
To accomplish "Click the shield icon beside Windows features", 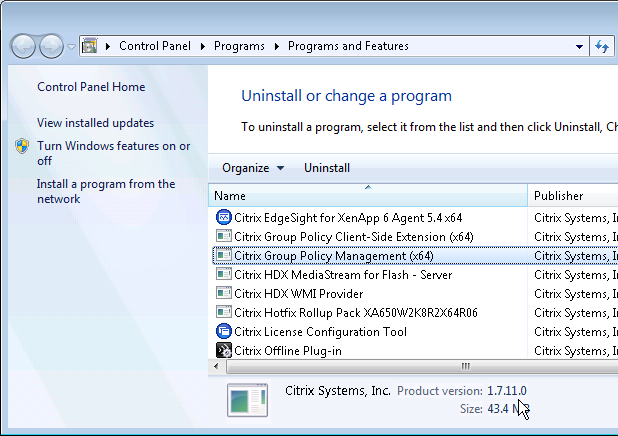I will 22,146.
